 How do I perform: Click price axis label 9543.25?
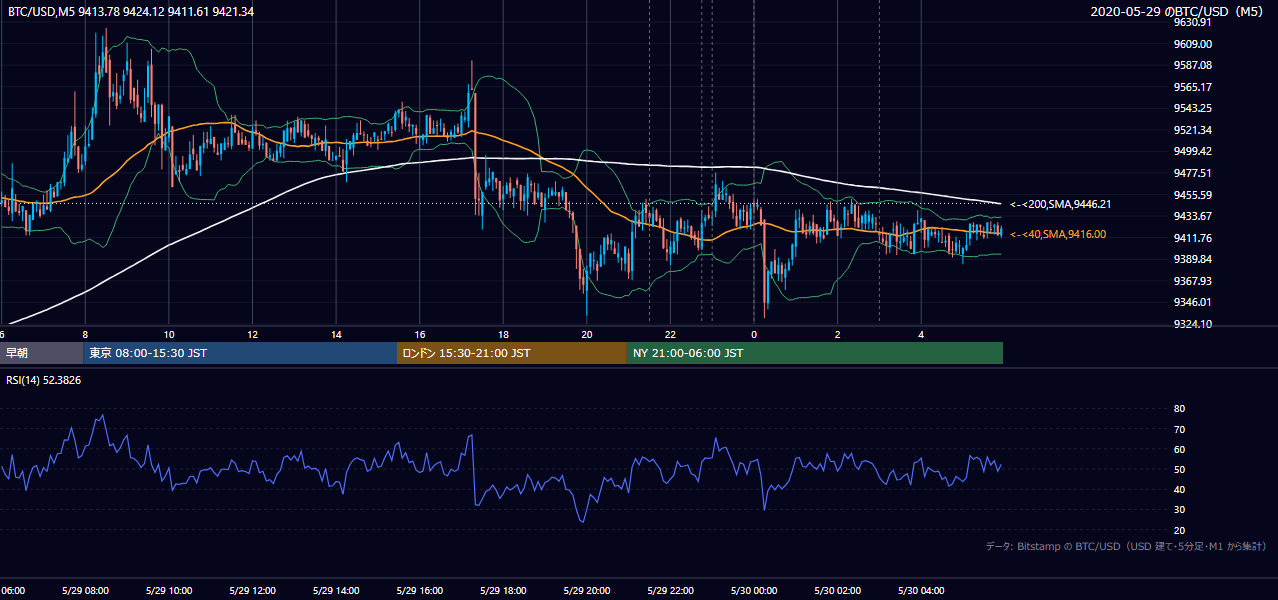click(1193, 108)
